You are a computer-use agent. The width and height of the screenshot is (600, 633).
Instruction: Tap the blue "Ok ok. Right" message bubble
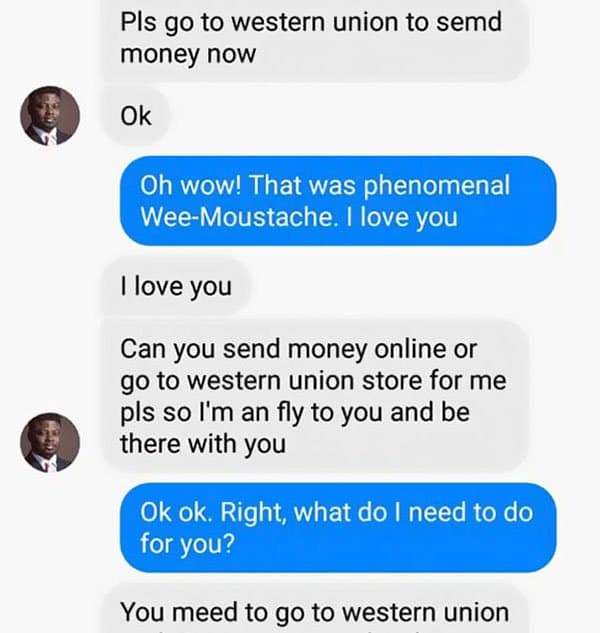(338, 528)
